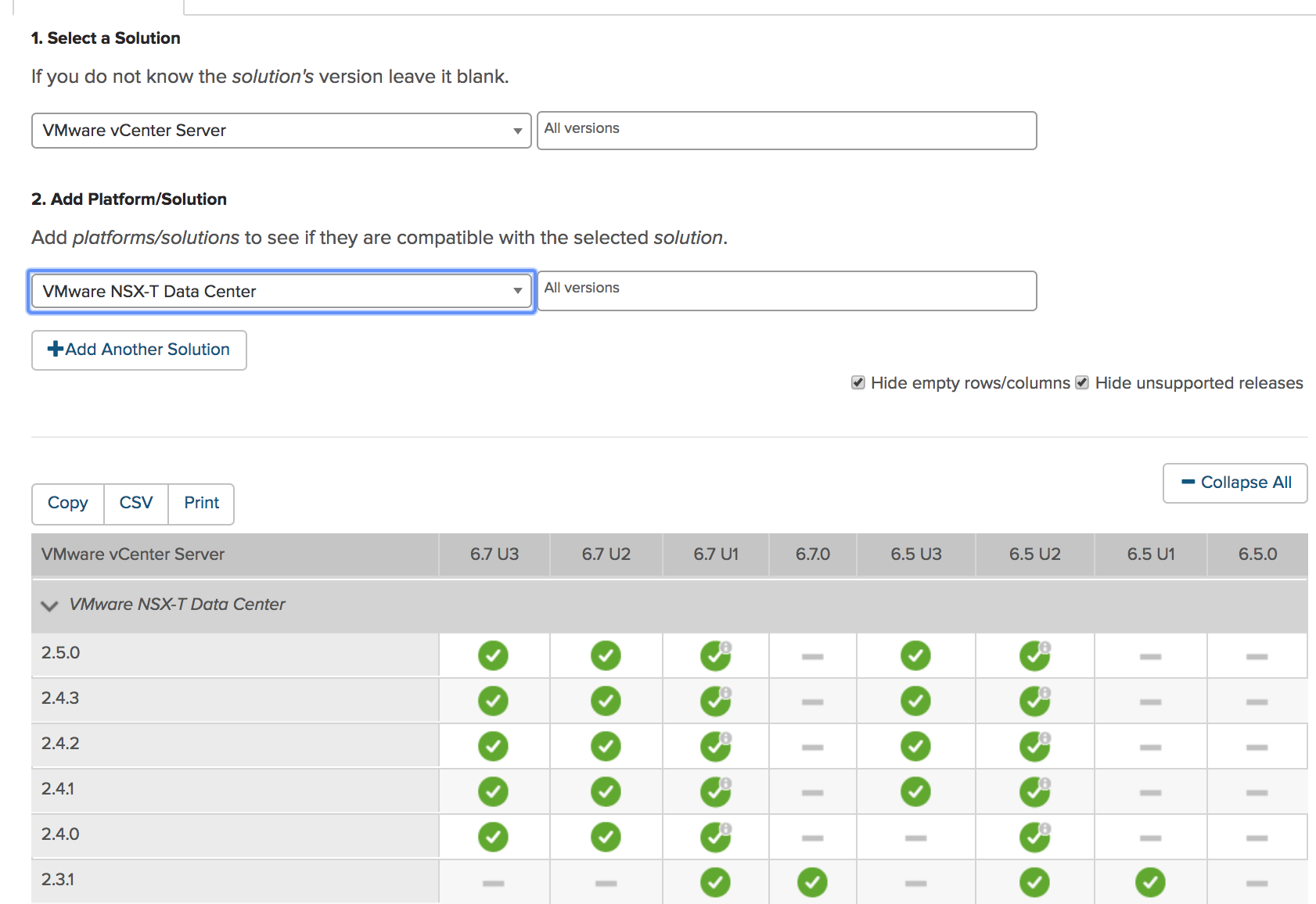Open the VMware NSX-T Data Center platform dropdown
The image size is (1316, 904).
(282, 291)
